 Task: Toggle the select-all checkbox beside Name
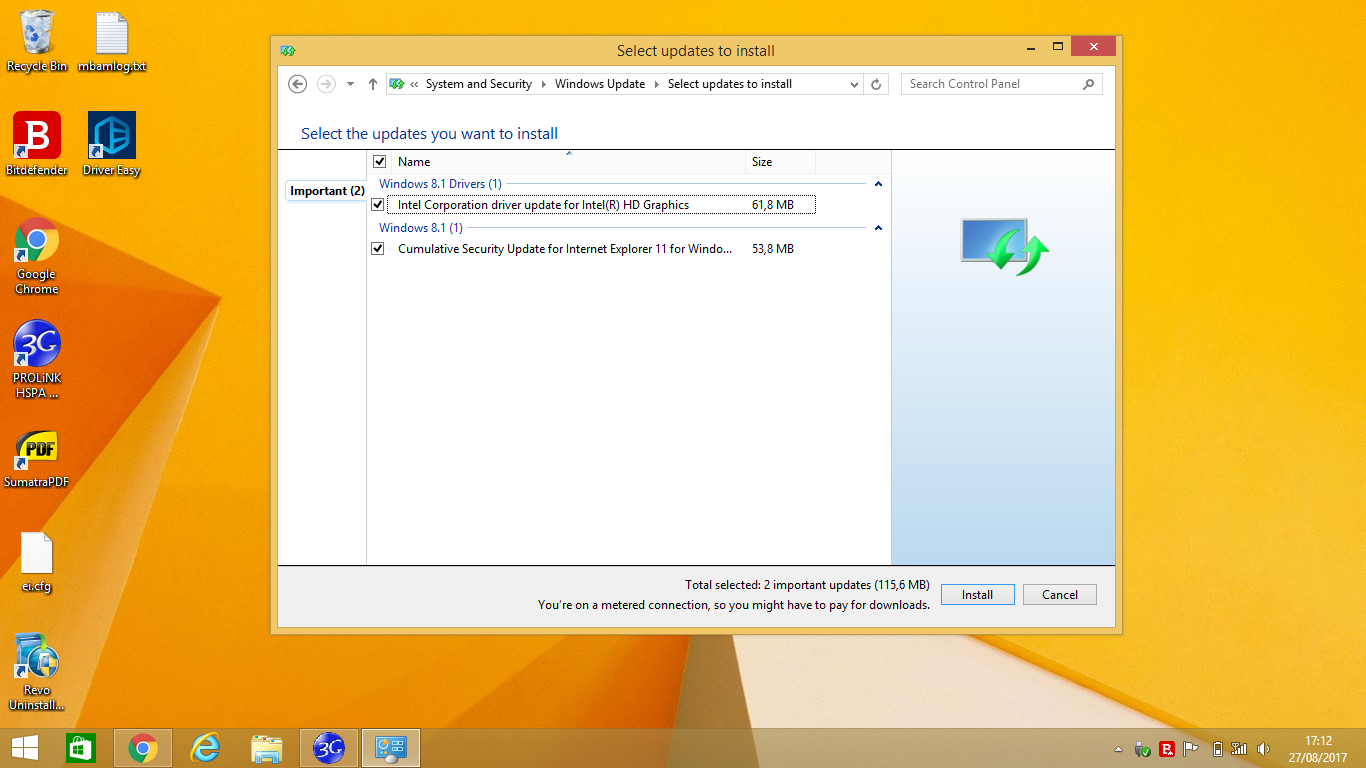[x=379, y=161]
